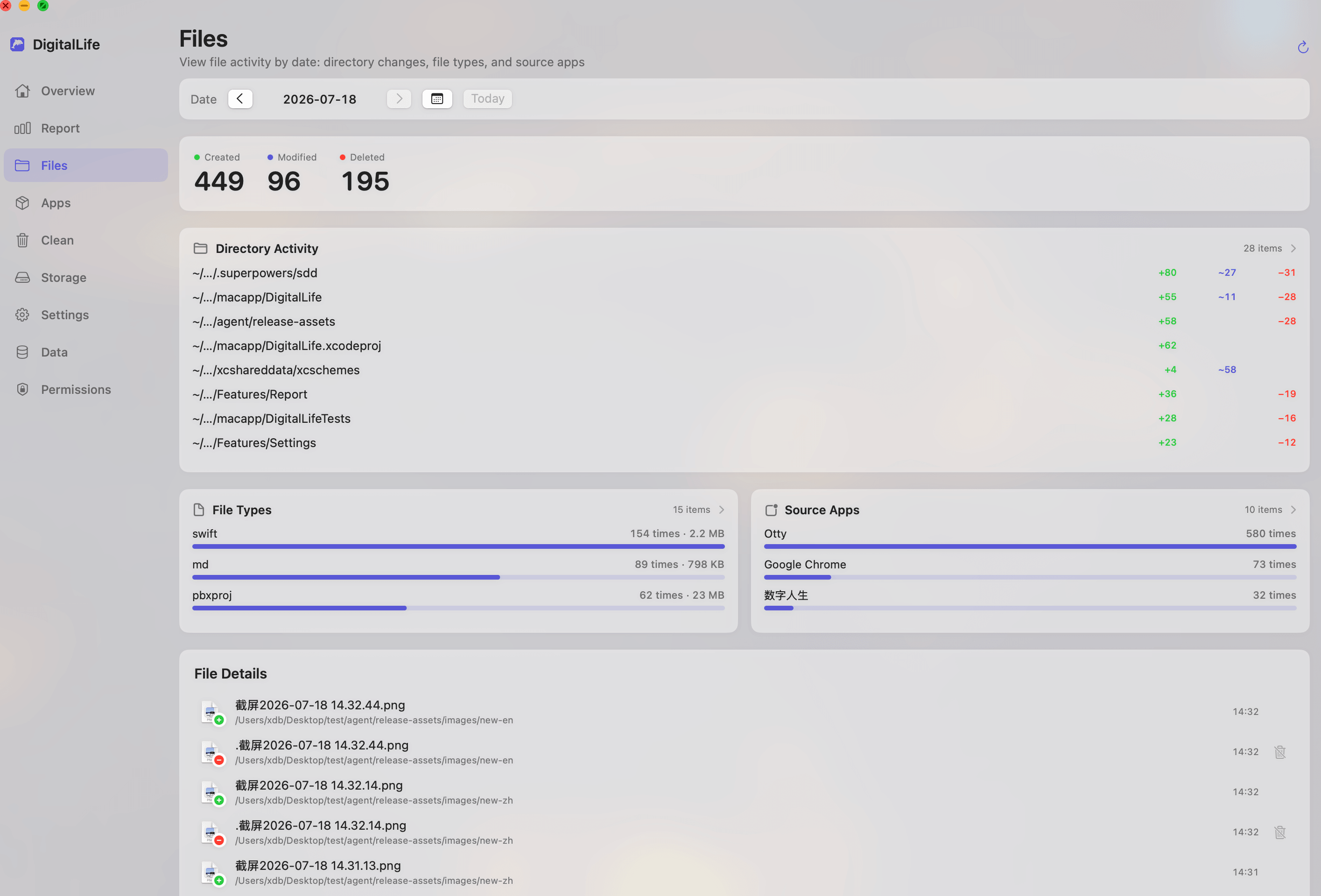Image resolution: width=1321 pixels, height=896 pixels.
Task: Click the swift file type bar
Action: click(458, 546)
